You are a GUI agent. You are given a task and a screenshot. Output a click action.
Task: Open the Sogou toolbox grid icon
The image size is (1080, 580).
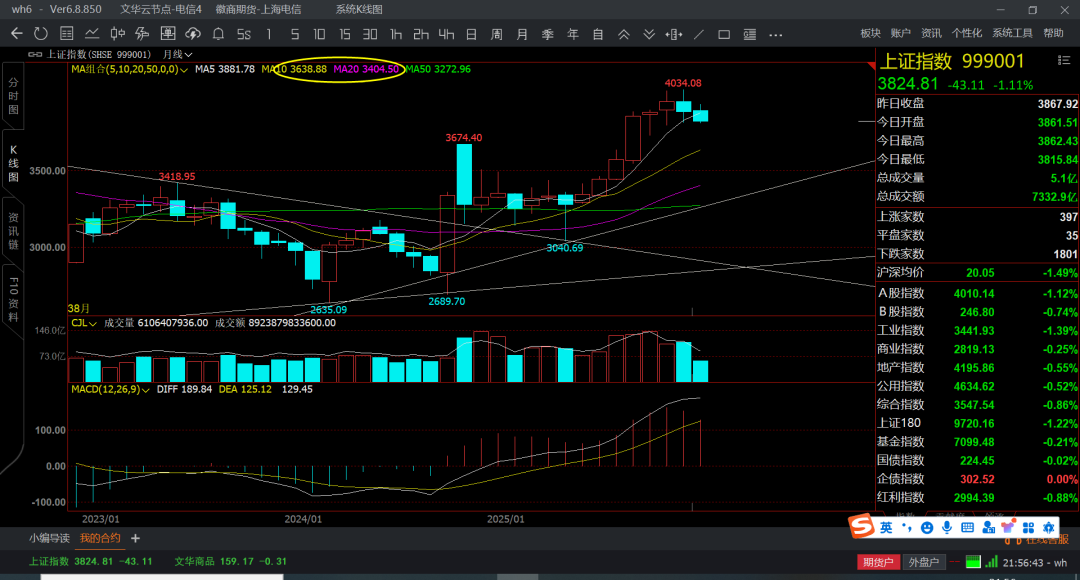pyautogui.click(x=1028, y=528)
